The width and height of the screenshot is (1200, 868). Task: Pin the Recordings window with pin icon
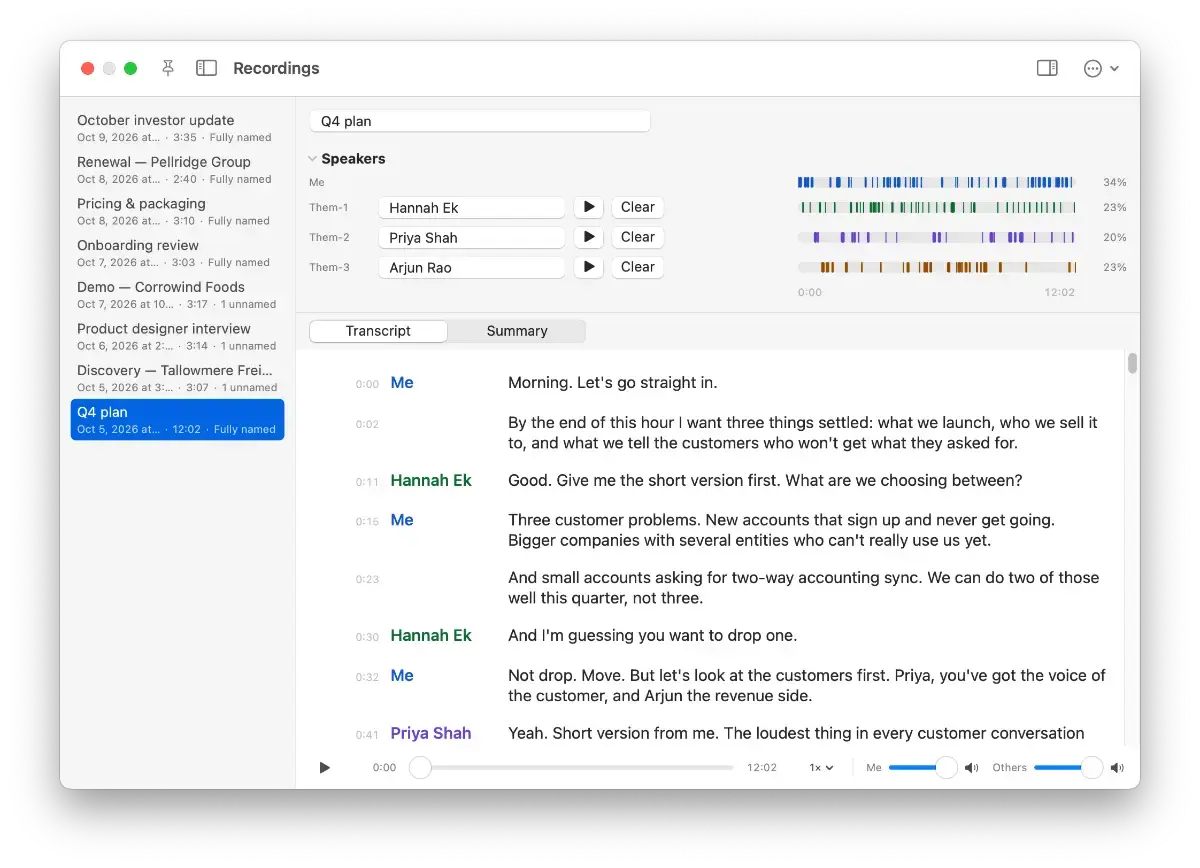[x=168, y=68]
